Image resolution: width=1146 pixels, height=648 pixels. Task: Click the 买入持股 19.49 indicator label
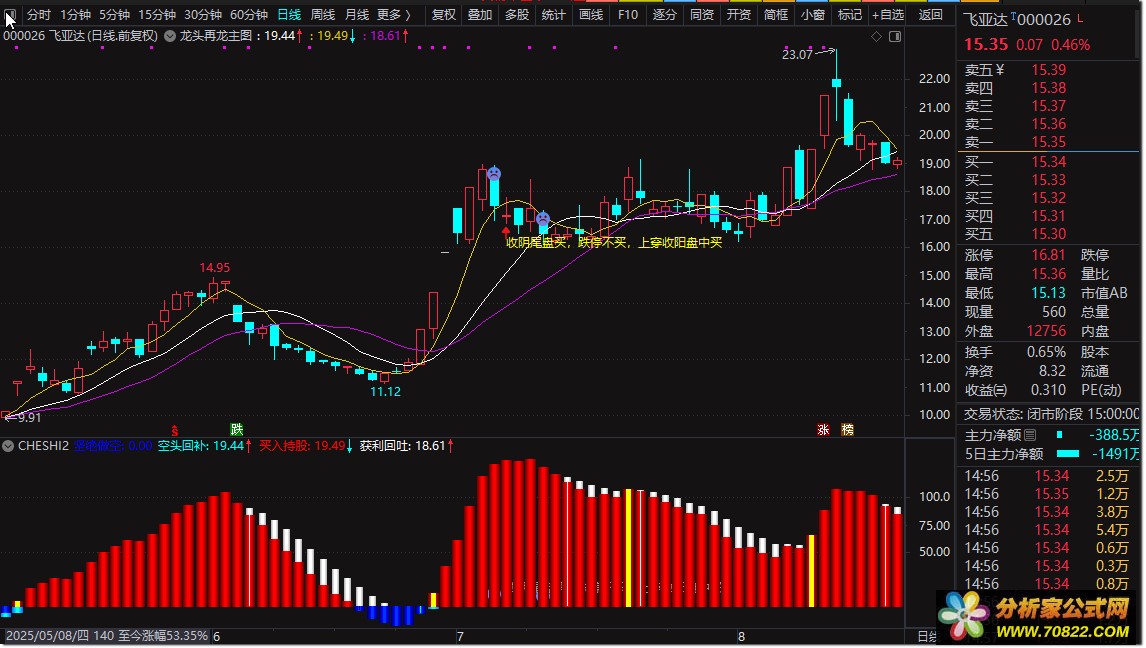(306, 446)
